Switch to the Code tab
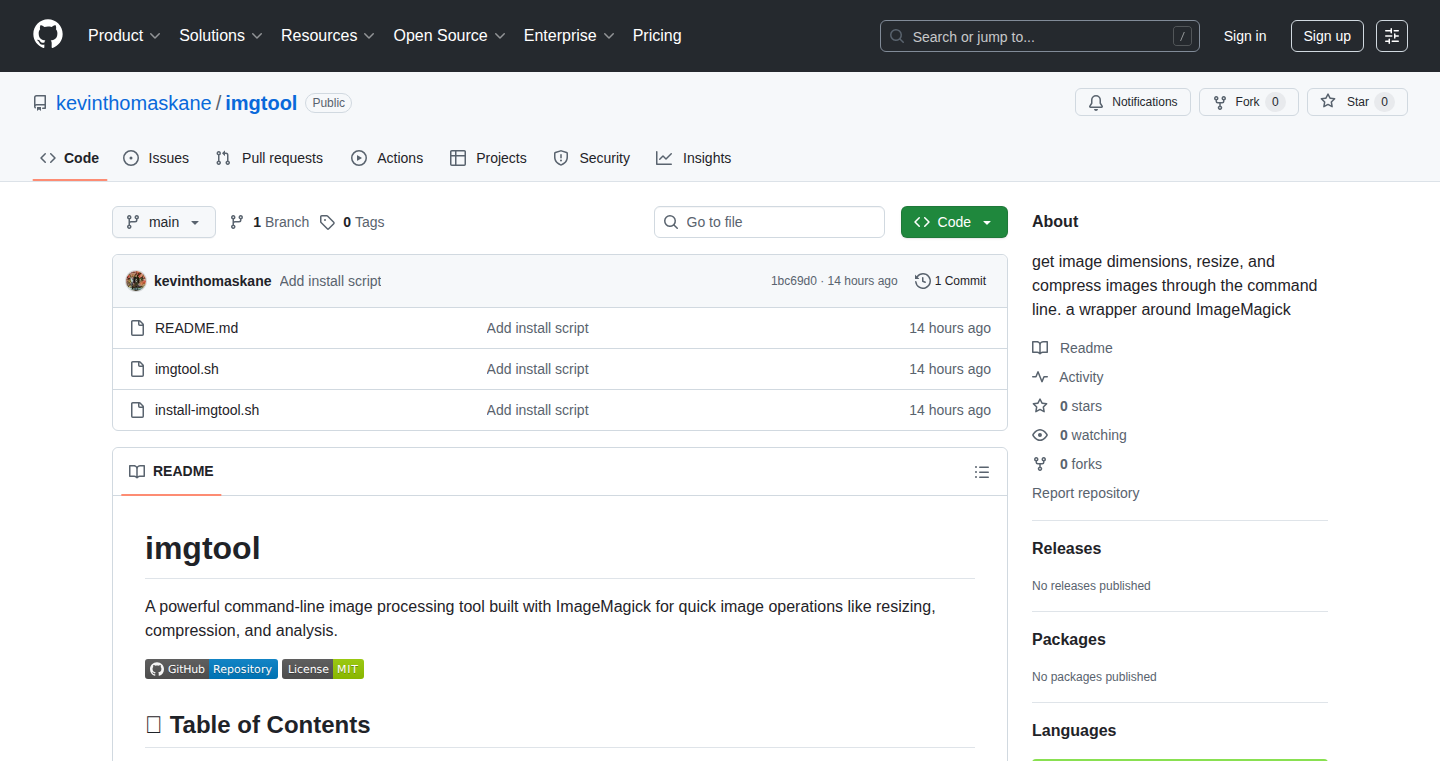The image size is (1440, 761). (x=70, y=158)
